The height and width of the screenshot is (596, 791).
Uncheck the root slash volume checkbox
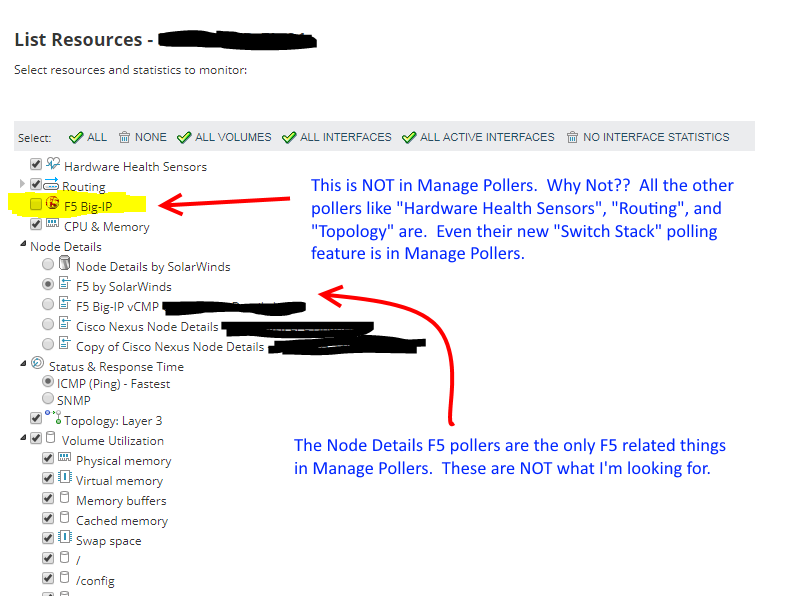[48, 558]
